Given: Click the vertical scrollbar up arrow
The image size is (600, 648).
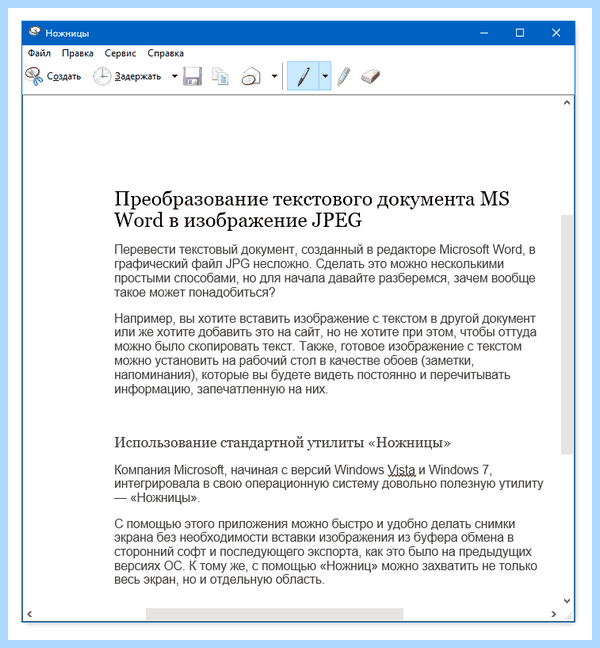Looking at the screenshot, I should point(567,102).
